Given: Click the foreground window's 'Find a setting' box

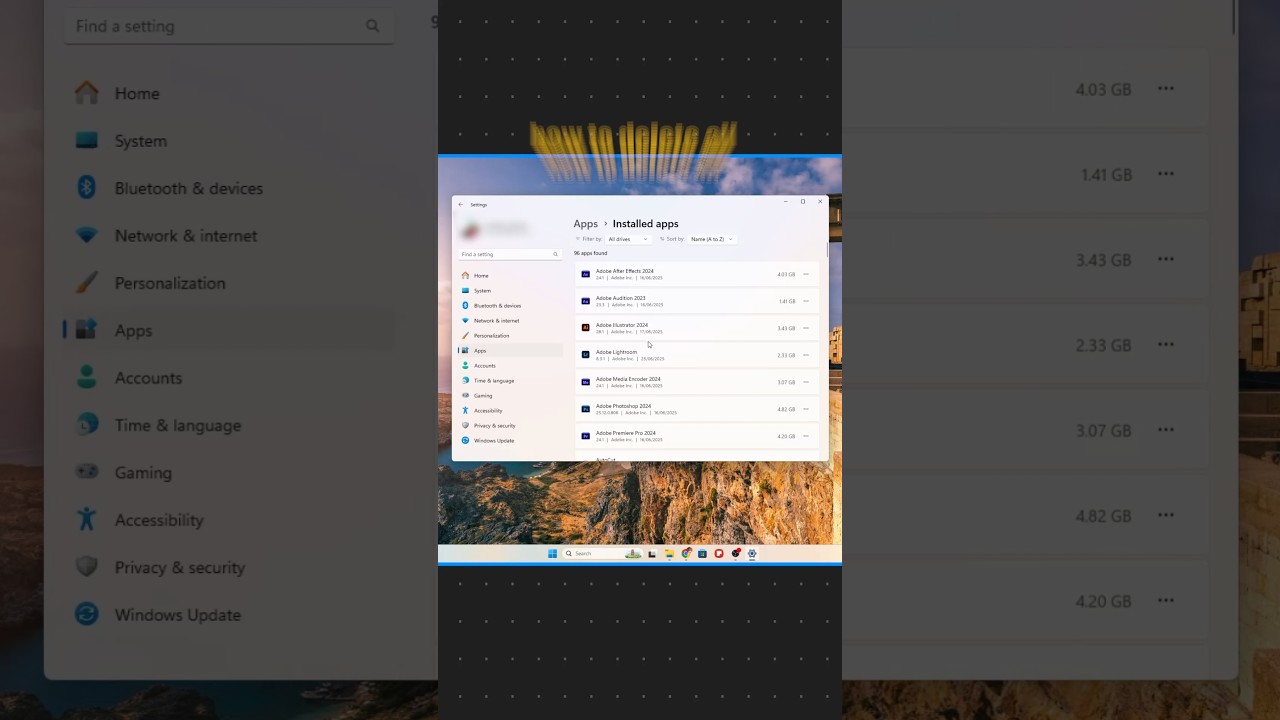Looking at the screenshot, I should 510,254.
